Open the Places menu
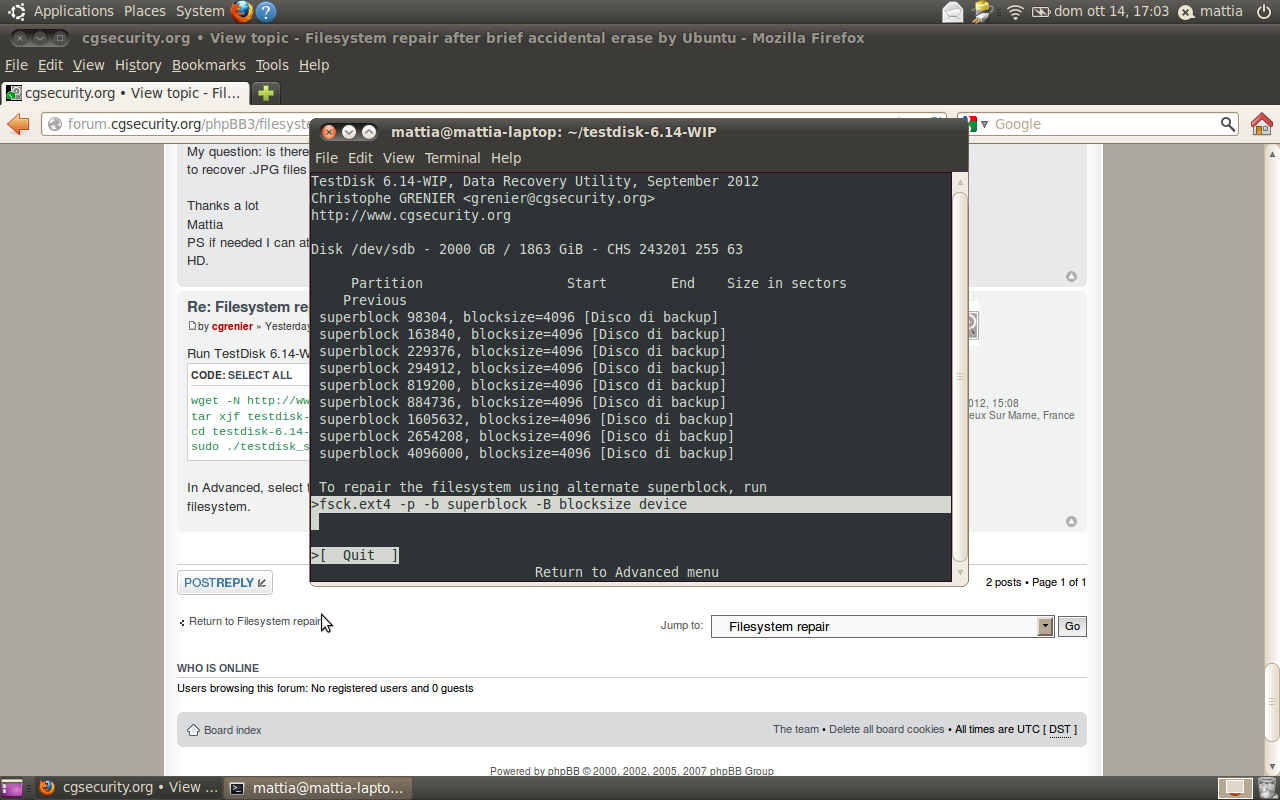Image resolution: width=1280 pixels, height=800 pixels. coord(145,12)
